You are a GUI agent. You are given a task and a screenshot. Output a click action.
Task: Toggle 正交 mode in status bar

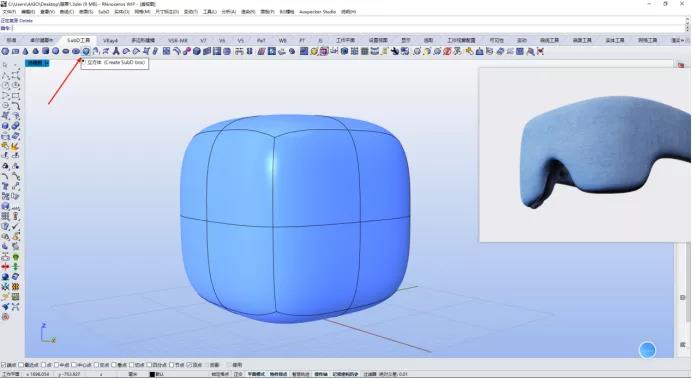point(238,374)
